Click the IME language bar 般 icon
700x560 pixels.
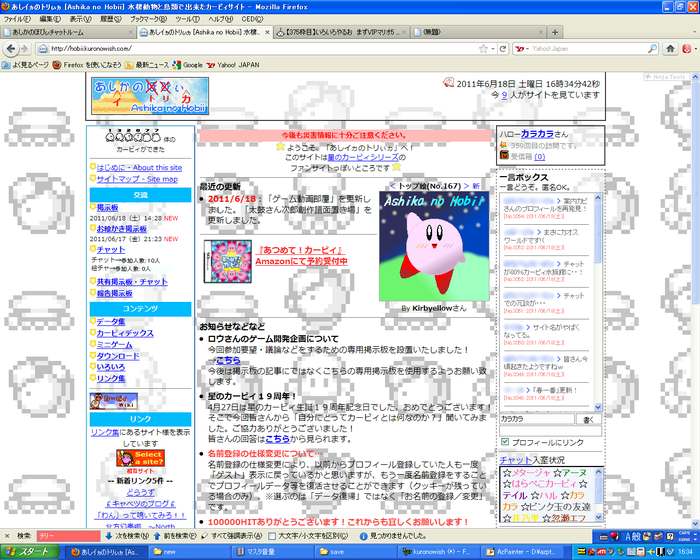pyautogui.click(x=636, y=536)
